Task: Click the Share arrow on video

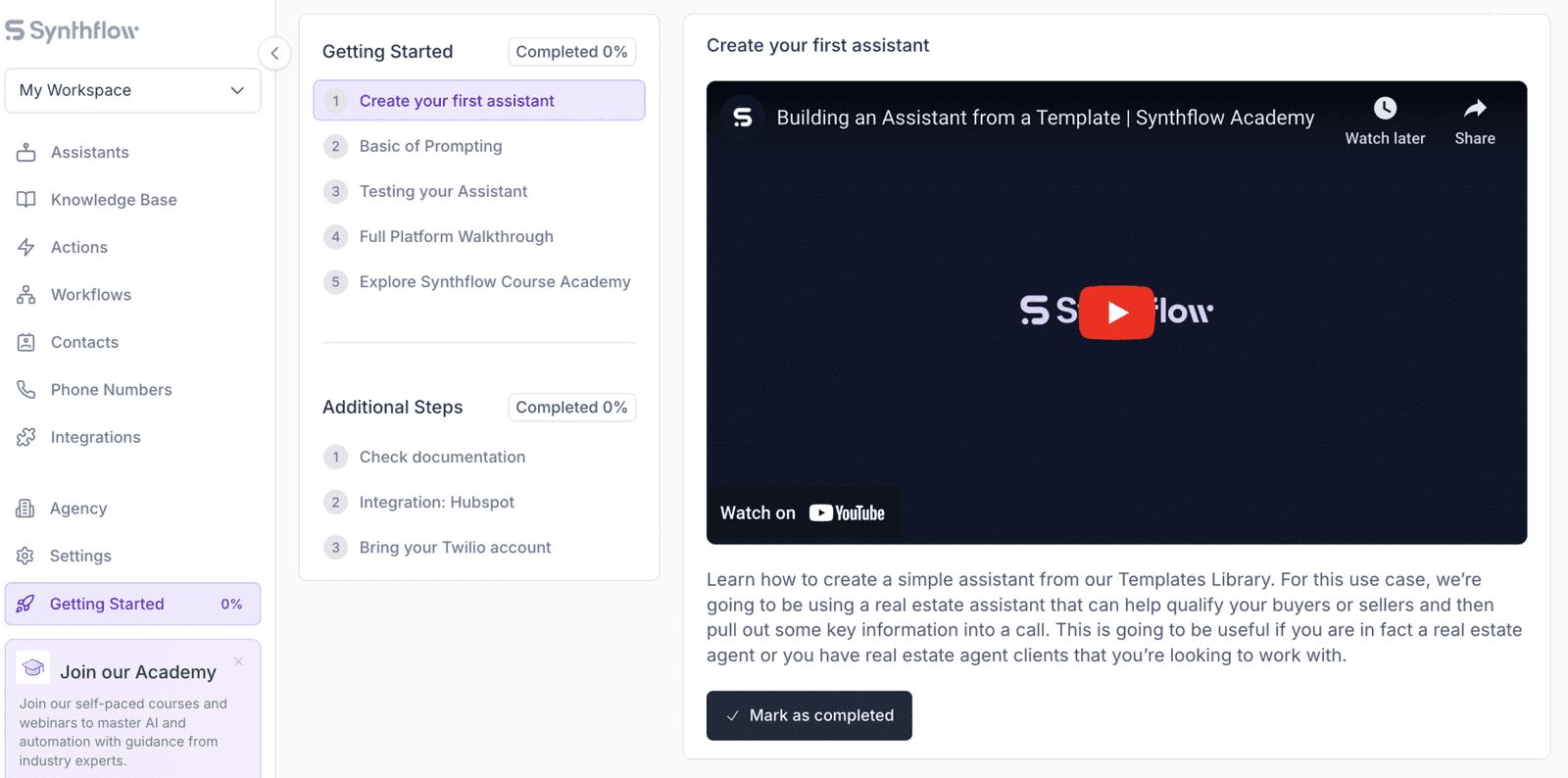Action: [x=1475, y=108]
